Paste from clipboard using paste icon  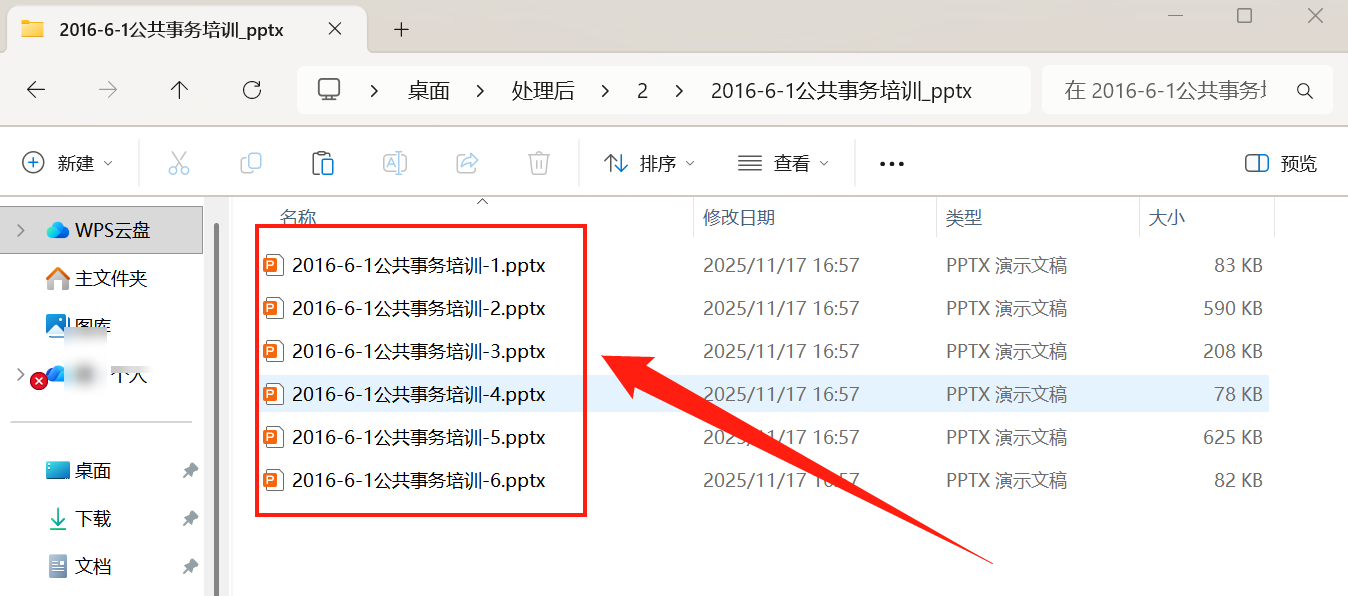(322, 162)
